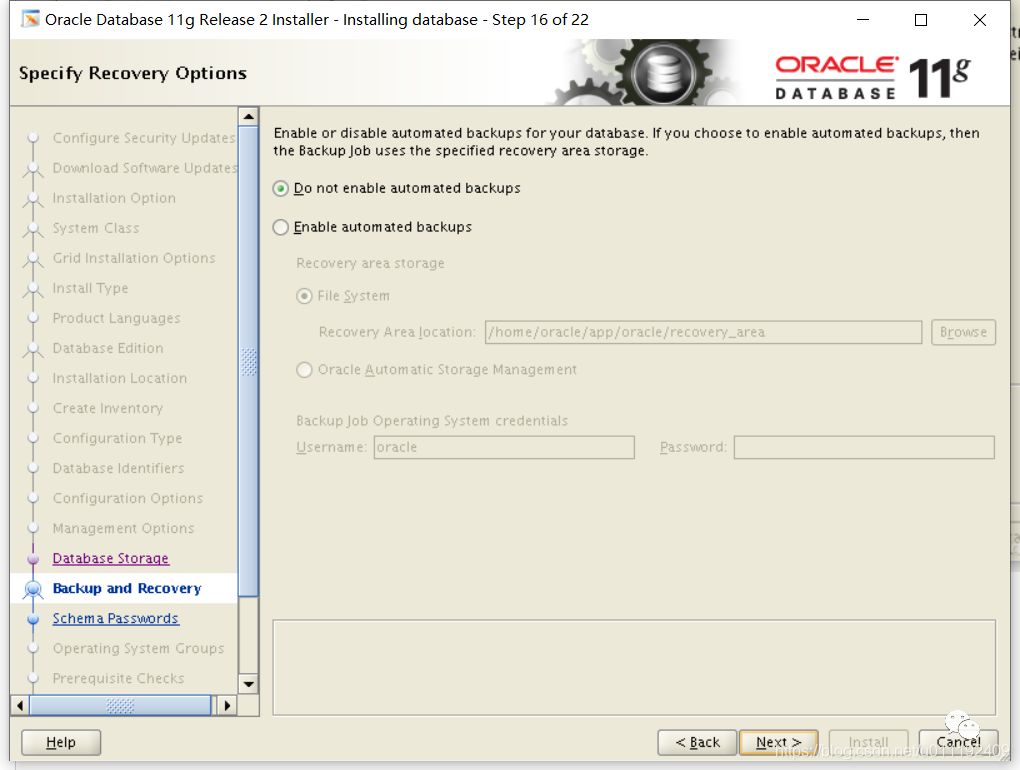Minimize the installer window
1020x770 pixels.
coord(863,20)
